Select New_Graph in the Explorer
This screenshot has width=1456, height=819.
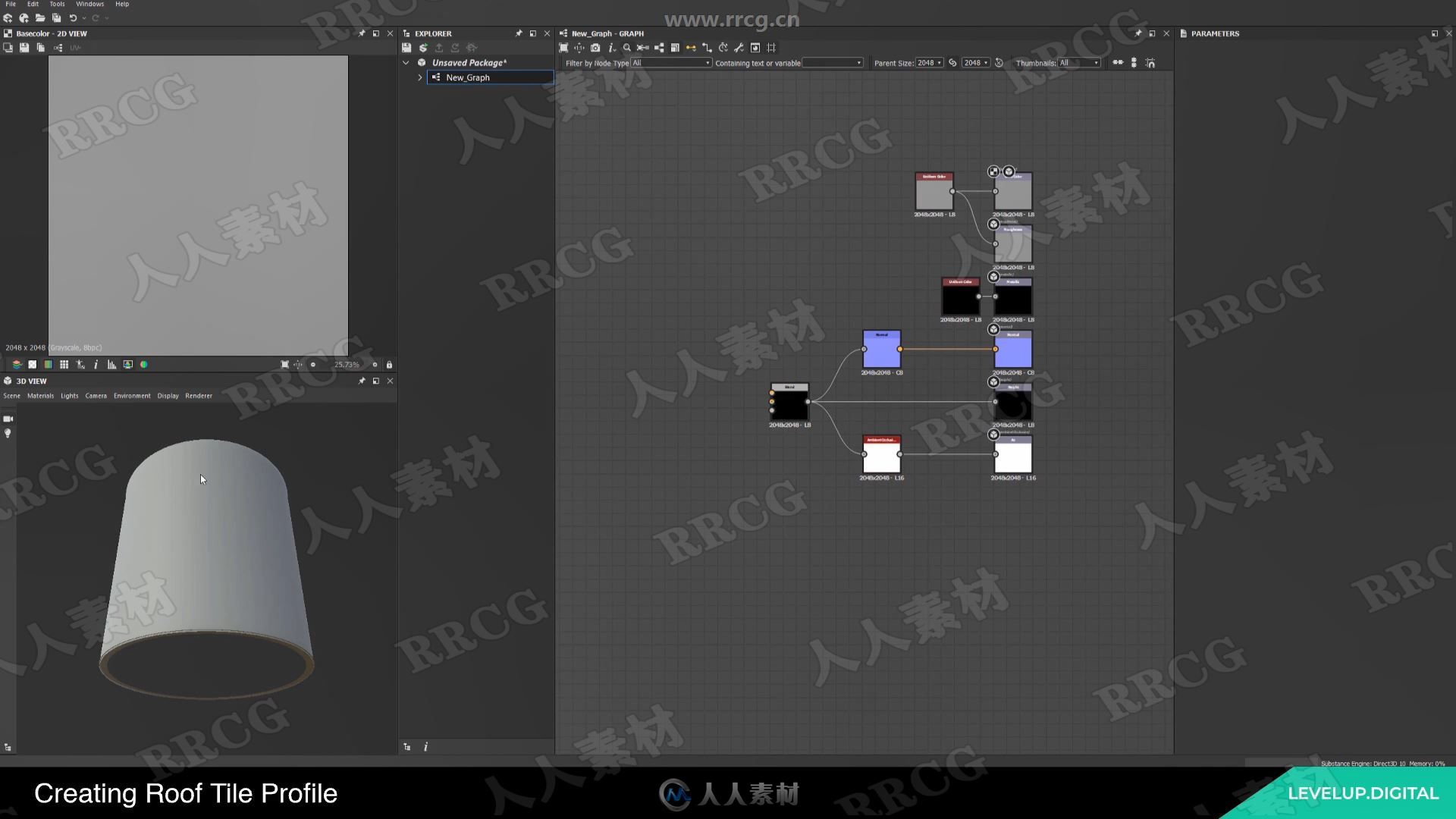490,77
